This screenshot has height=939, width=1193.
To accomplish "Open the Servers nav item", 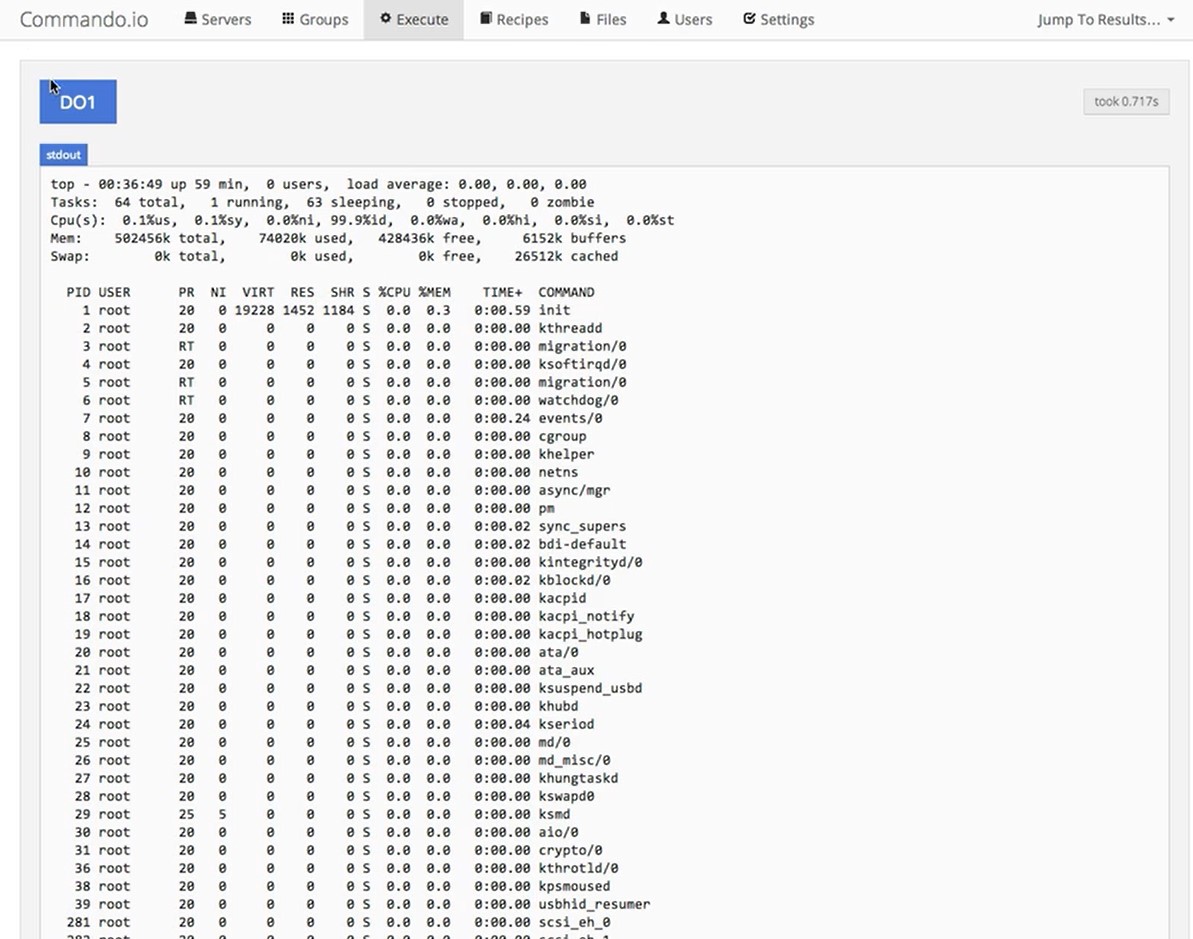I will [x=218, y=19].
